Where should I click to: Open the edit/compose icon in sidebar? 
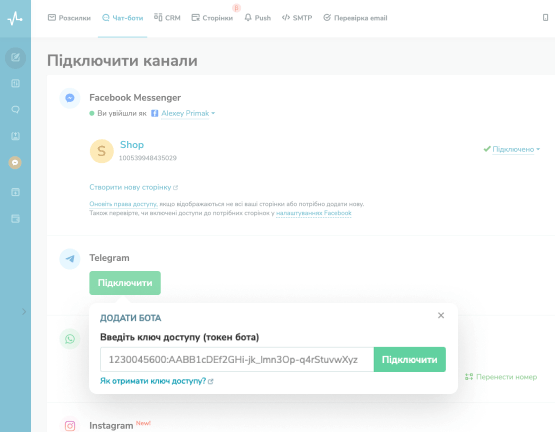(15, 57)
